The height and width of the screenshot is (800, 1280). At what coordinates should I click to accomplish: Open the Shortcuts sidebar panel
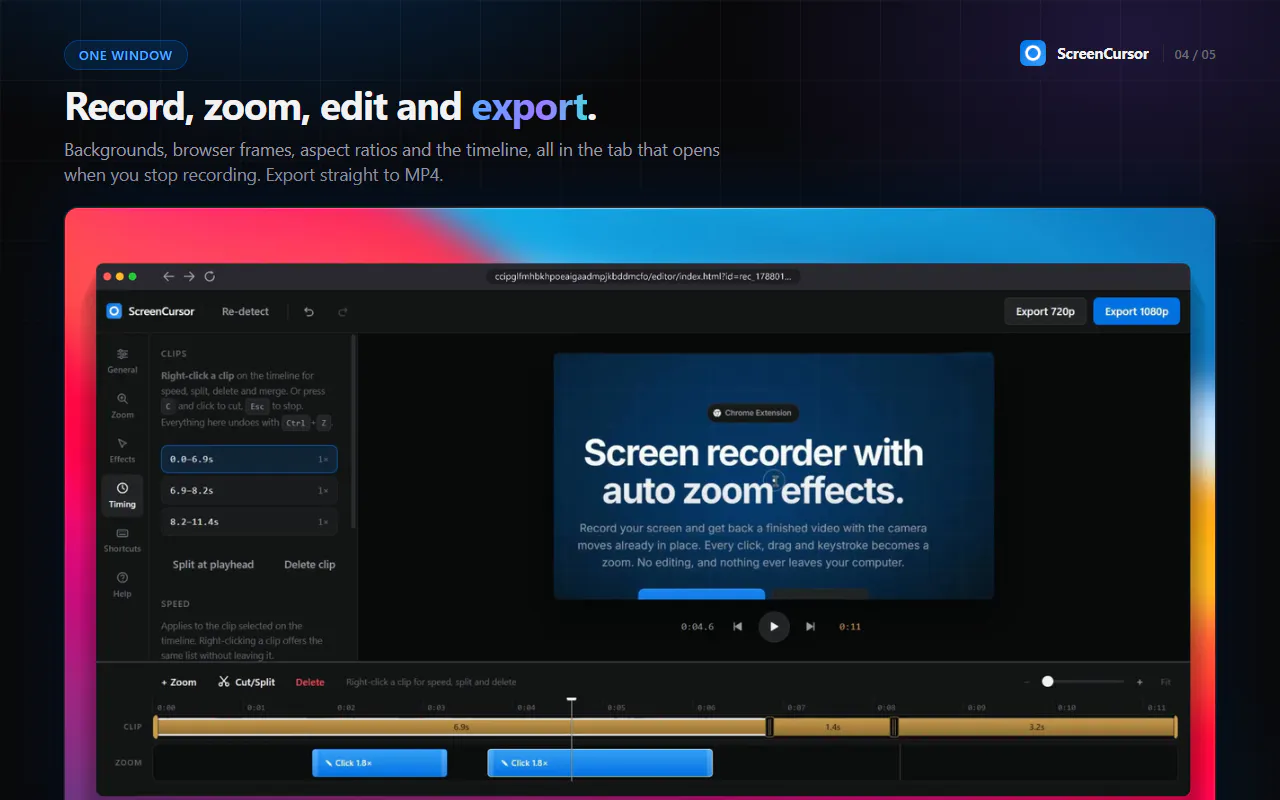pos(122,540)
